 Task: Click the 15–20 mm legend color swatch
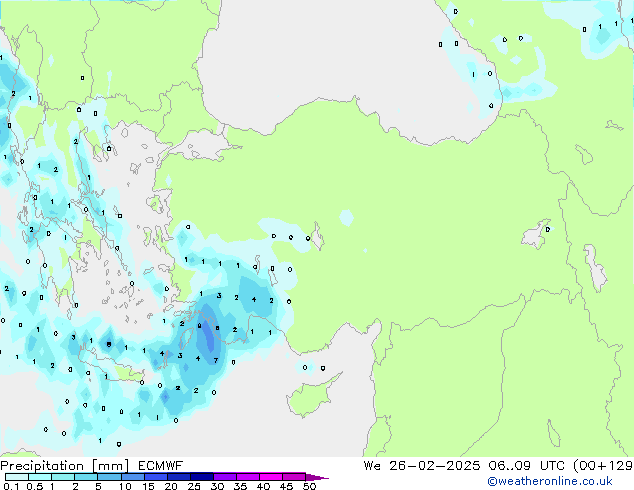coord(155,477)
